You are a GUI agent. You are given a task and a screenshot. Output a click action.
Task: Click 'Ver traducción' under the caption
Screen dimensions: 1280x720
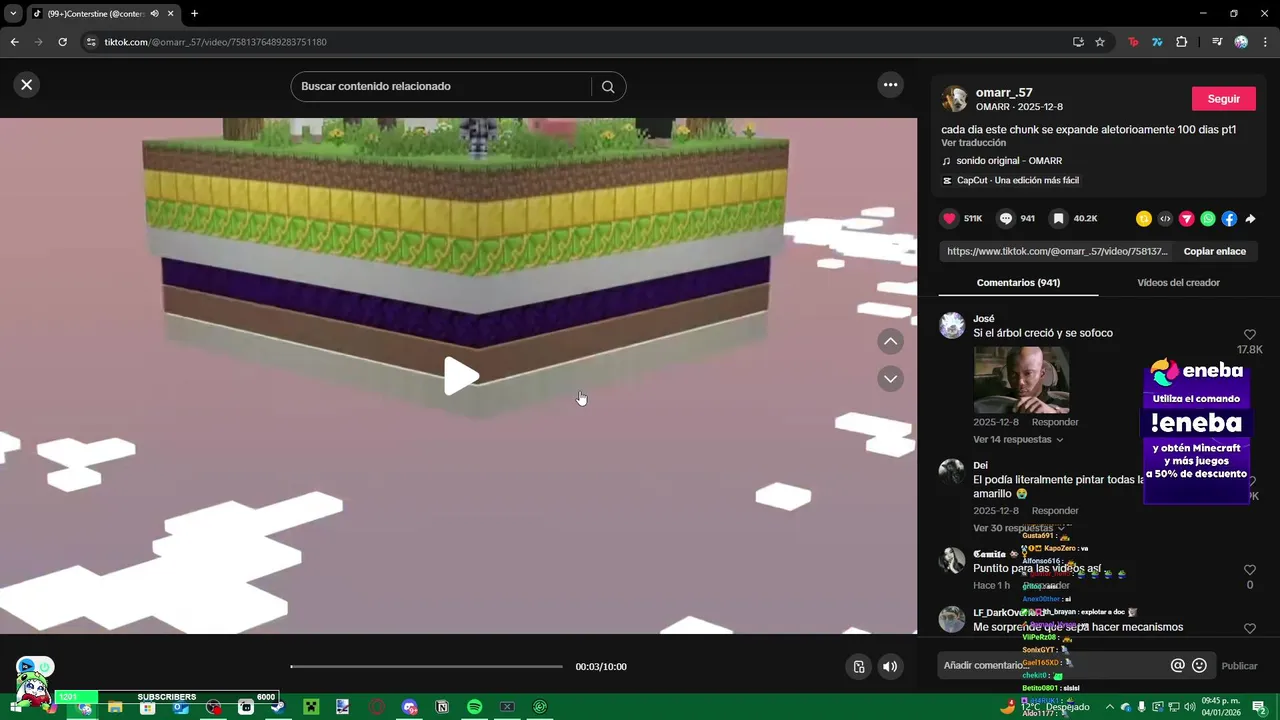click(x=973, y=143)
